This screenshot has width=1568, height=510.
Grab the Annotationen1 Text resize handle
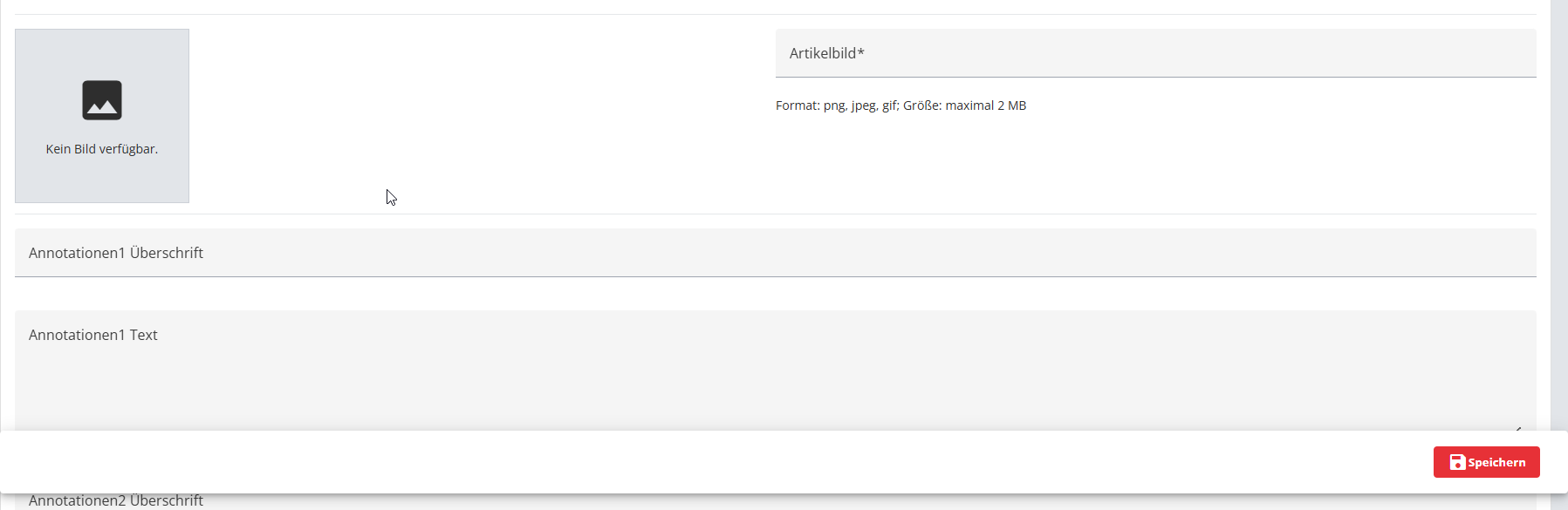click(1519, 428)
